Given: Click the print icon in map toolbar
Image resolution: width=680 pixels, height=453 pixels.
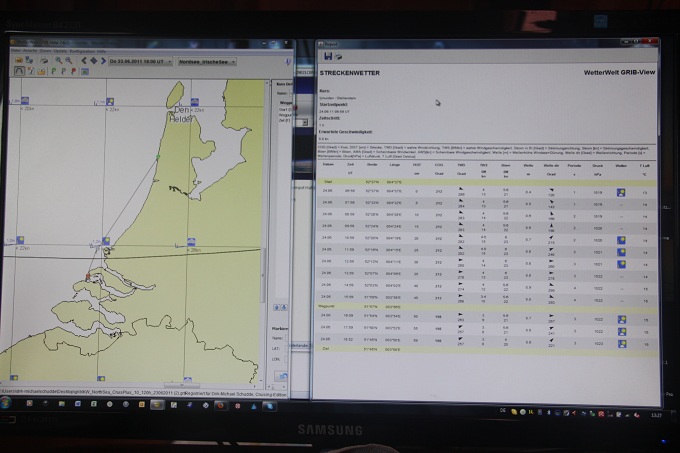Looking at the screenshot, I should pyautogui.click(x=43, y=60).
